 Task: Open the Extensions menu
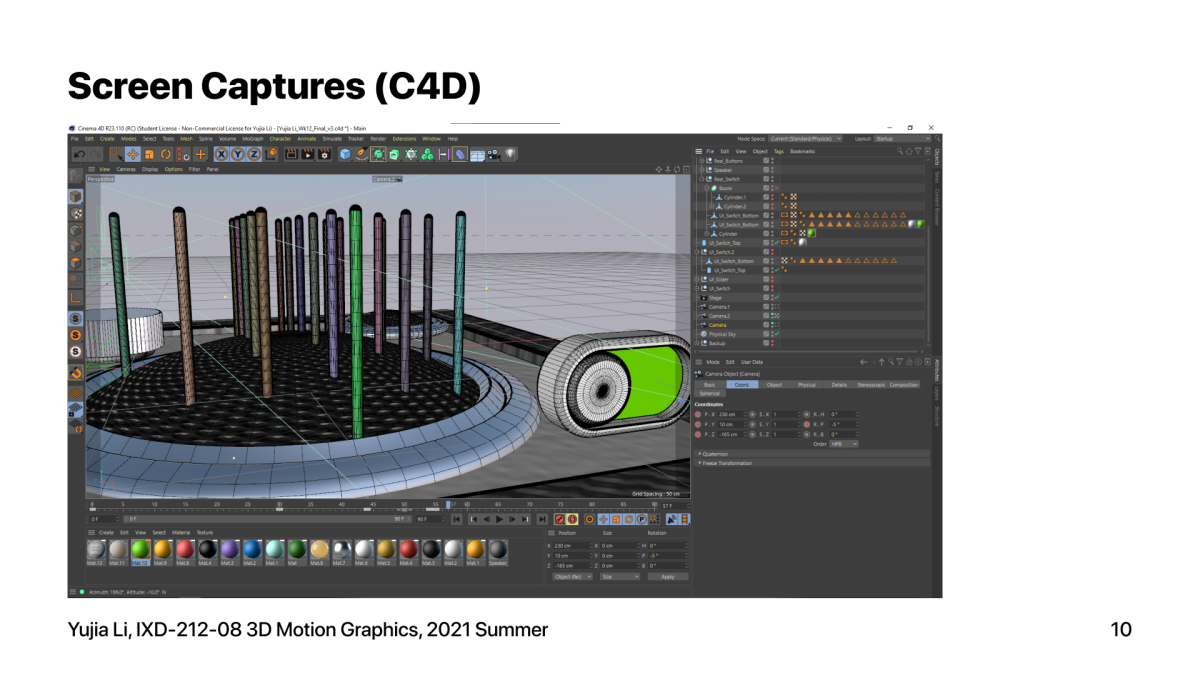404,139
